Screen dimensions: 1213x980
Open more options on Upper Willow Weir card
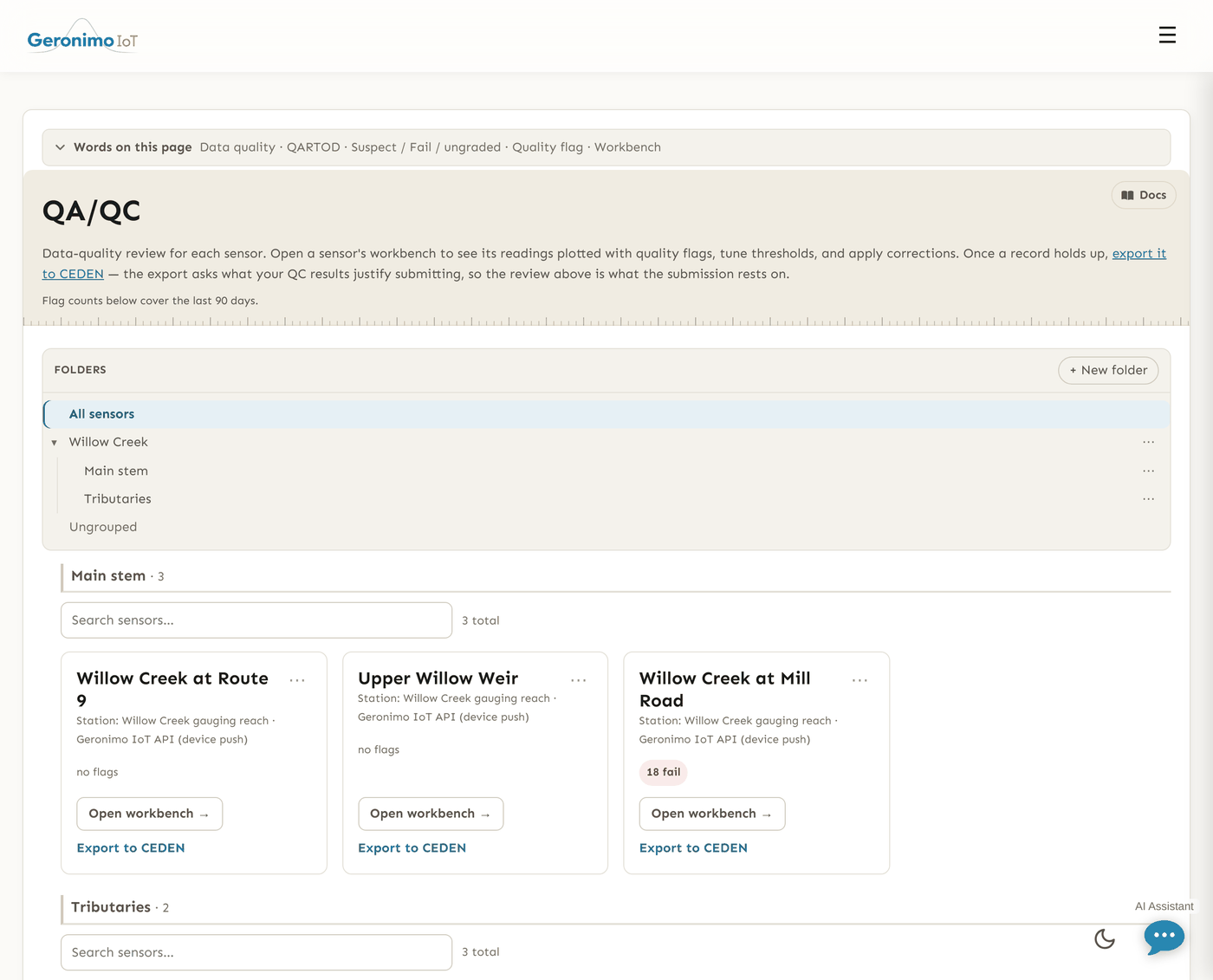click(579, 680)
